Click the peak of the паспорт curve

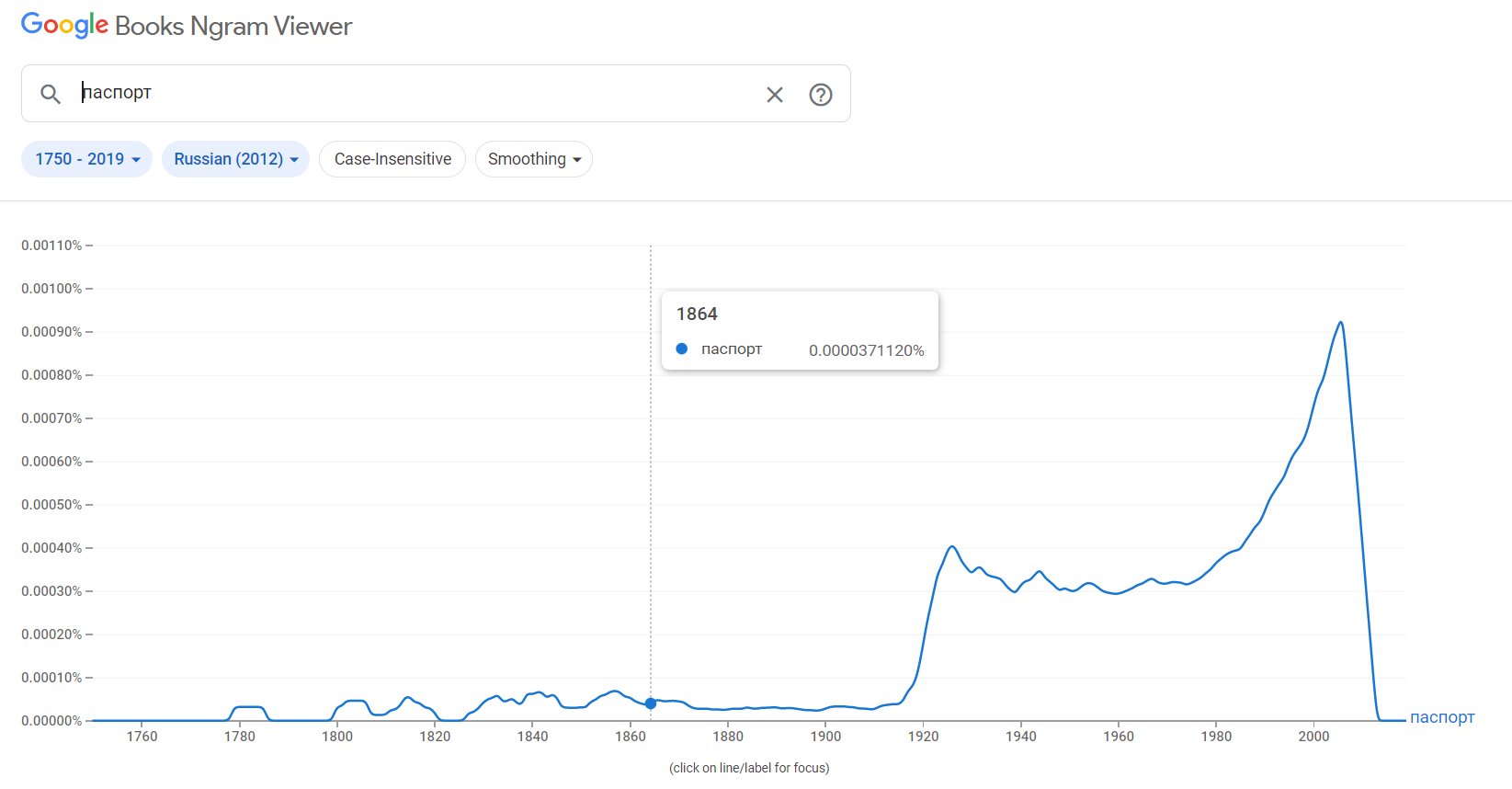click(1341, 323)
